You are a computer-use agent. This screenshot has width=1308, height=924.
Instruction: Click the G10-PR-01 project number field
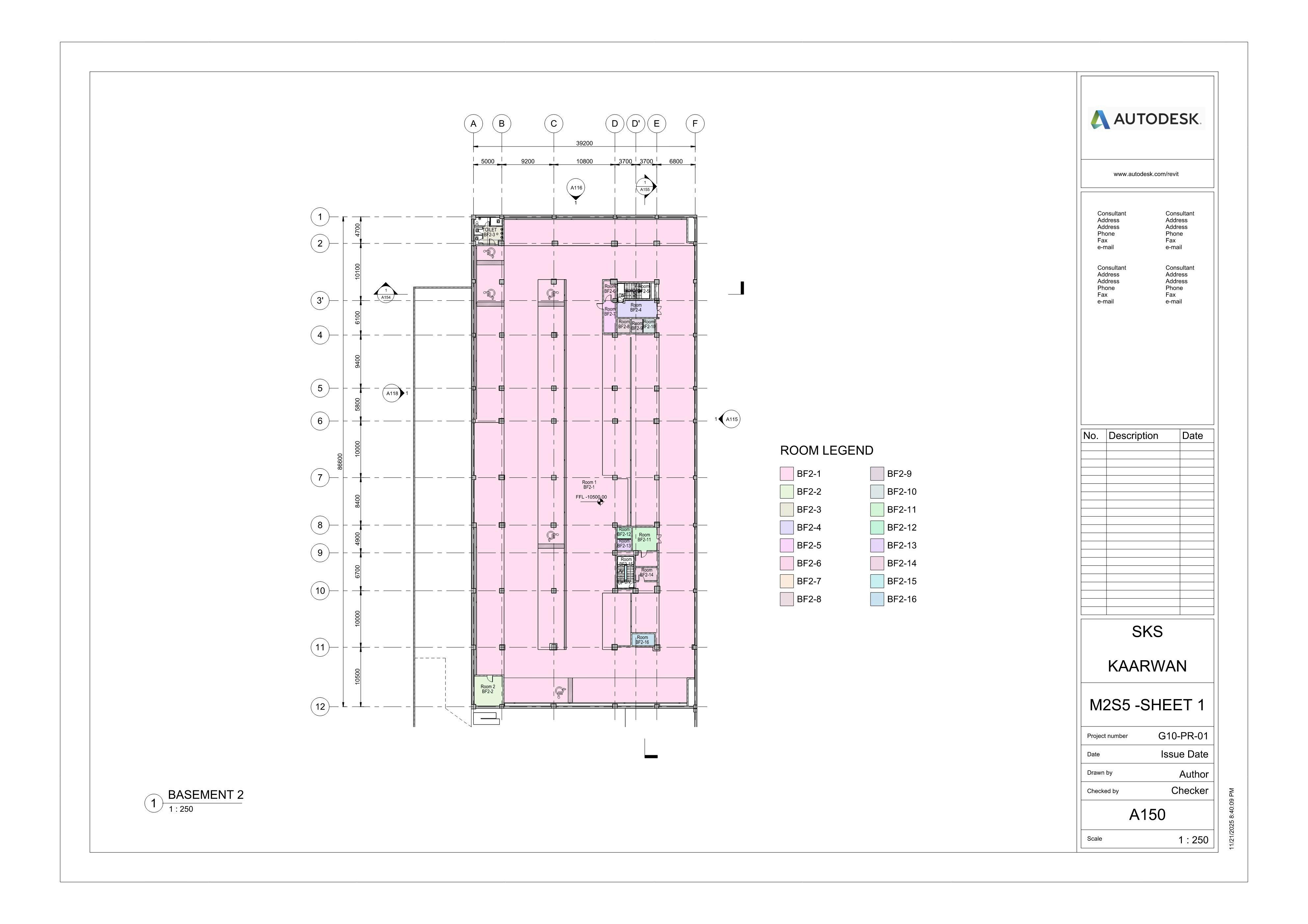[x=1183, y=736]
